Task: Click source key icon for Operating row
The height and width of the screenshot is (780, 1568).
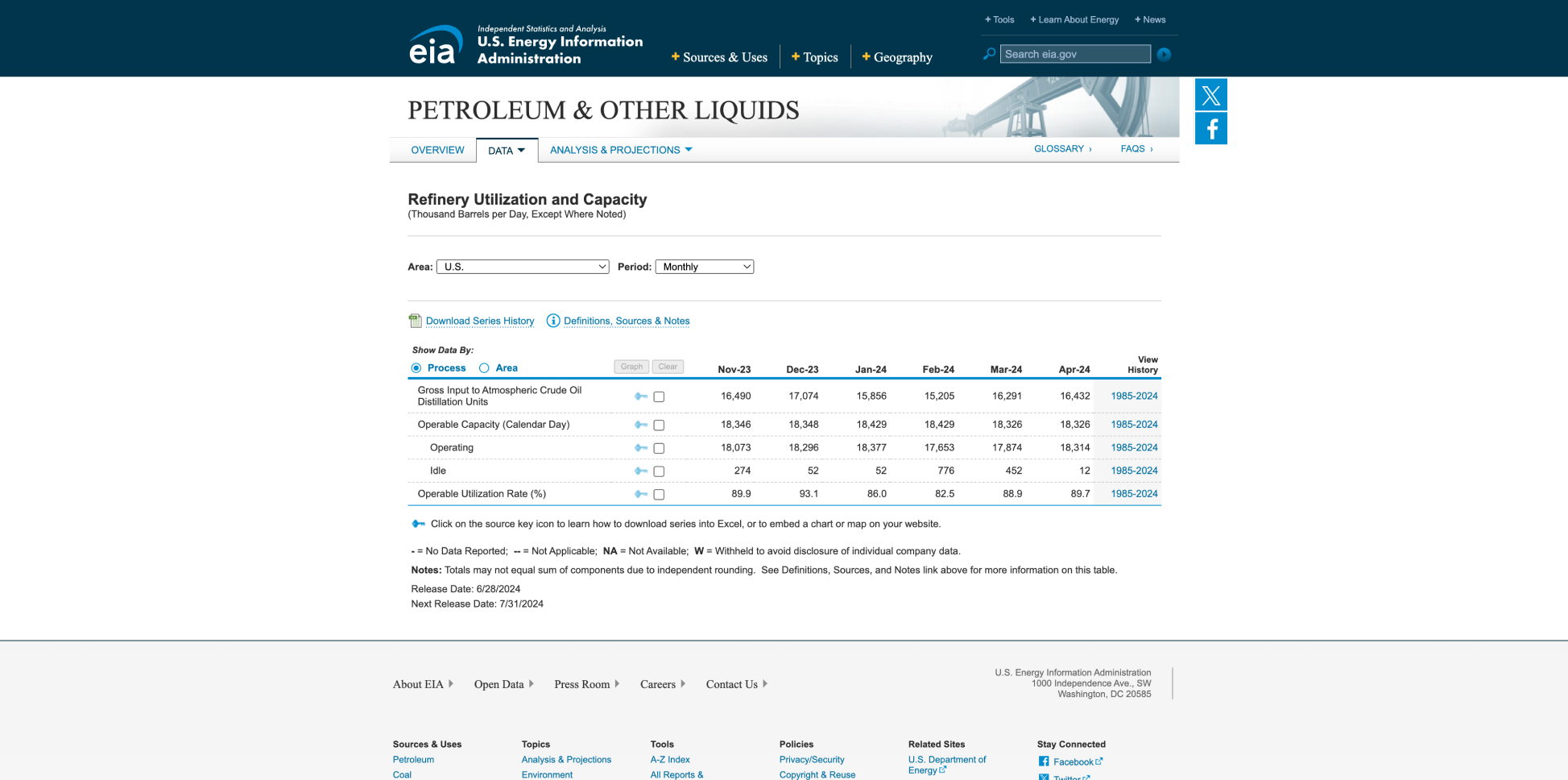Action: (x=641, y=448)
